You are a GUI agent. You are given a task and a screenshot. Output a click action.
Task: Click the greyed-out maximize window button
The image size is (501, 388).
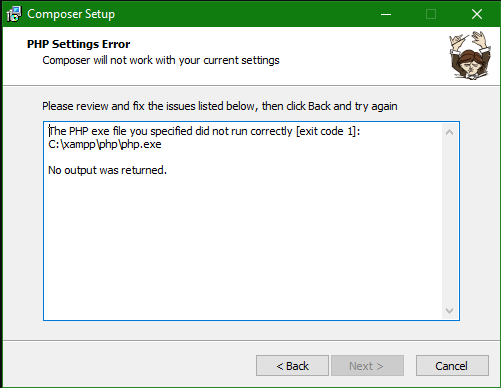point(431,14)
